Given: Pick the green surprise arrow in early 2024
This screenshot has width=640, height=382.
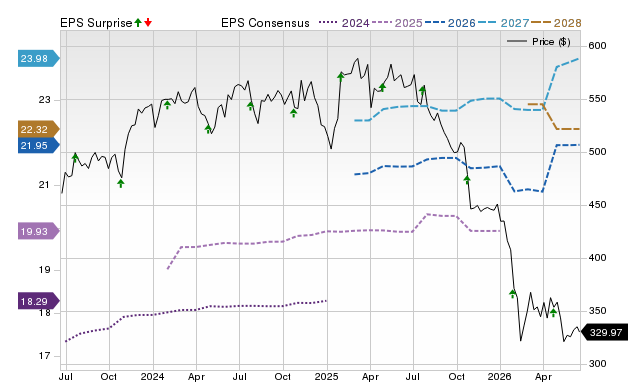Looking at the screenshot, I should (167, 105).
